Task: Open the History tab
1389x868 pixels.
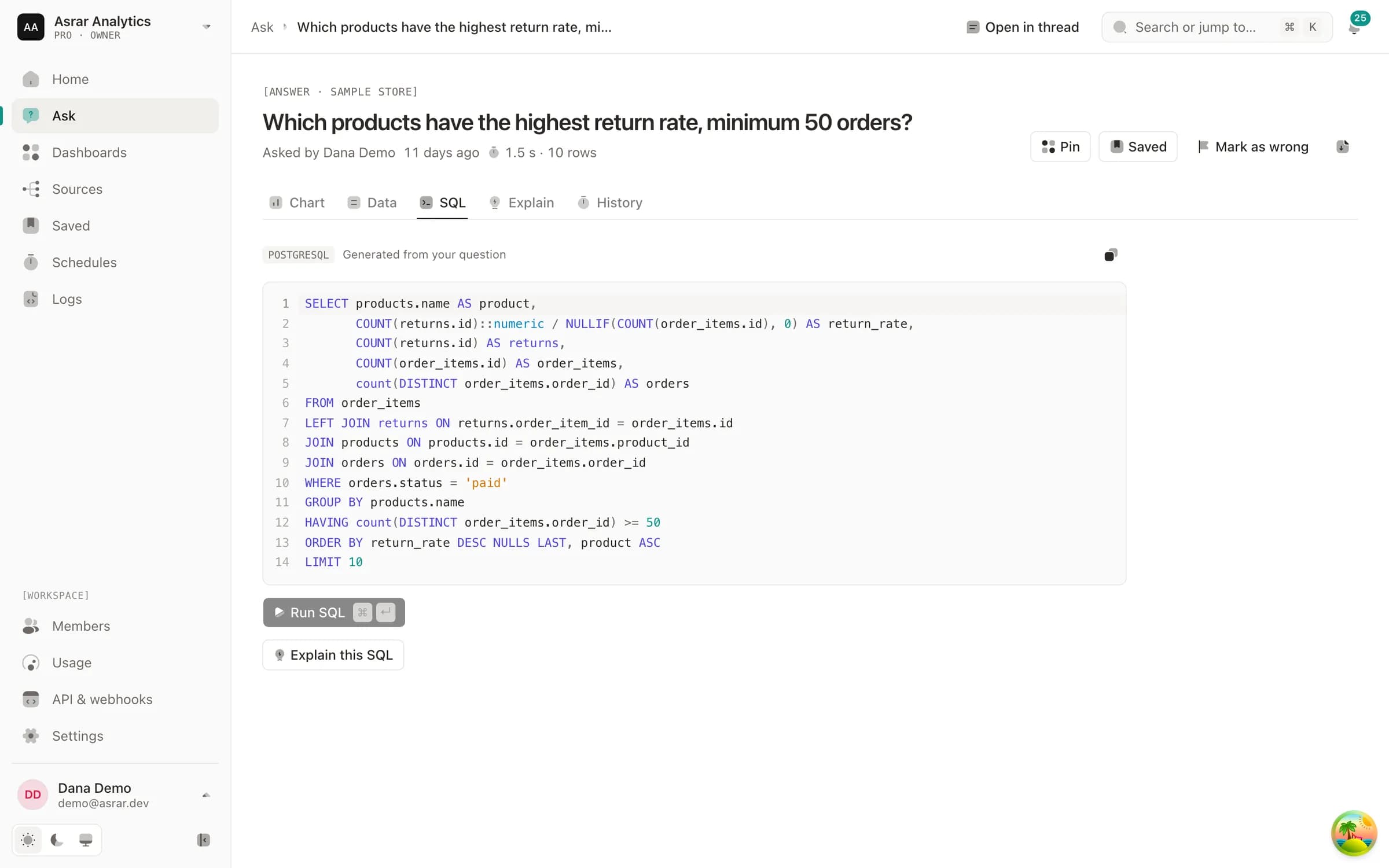Action: (610, 203)
